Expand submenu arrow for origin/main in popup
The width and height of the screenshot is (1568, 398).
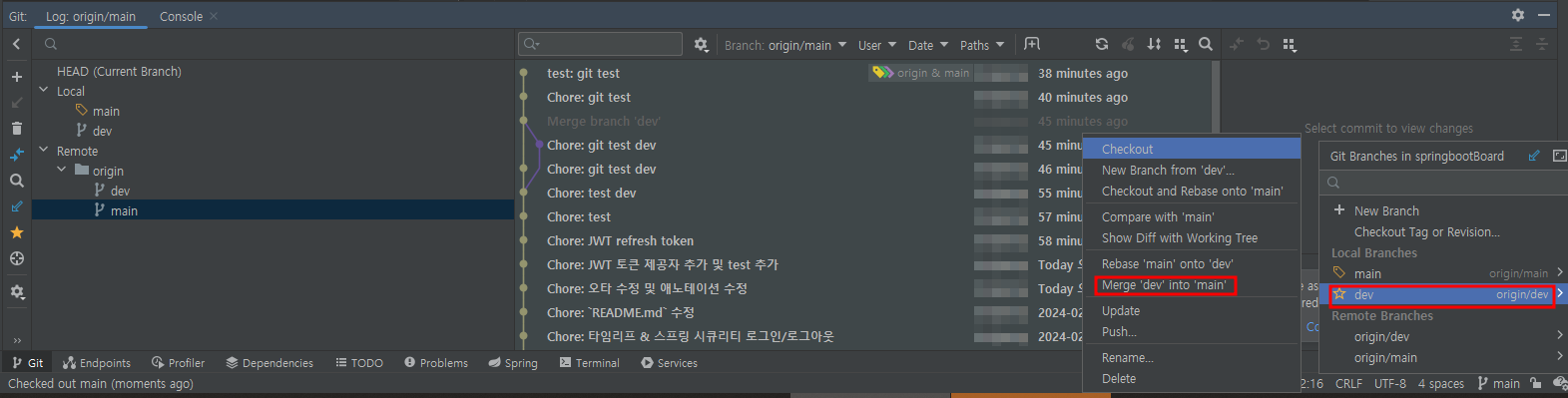pos(1559,357)
